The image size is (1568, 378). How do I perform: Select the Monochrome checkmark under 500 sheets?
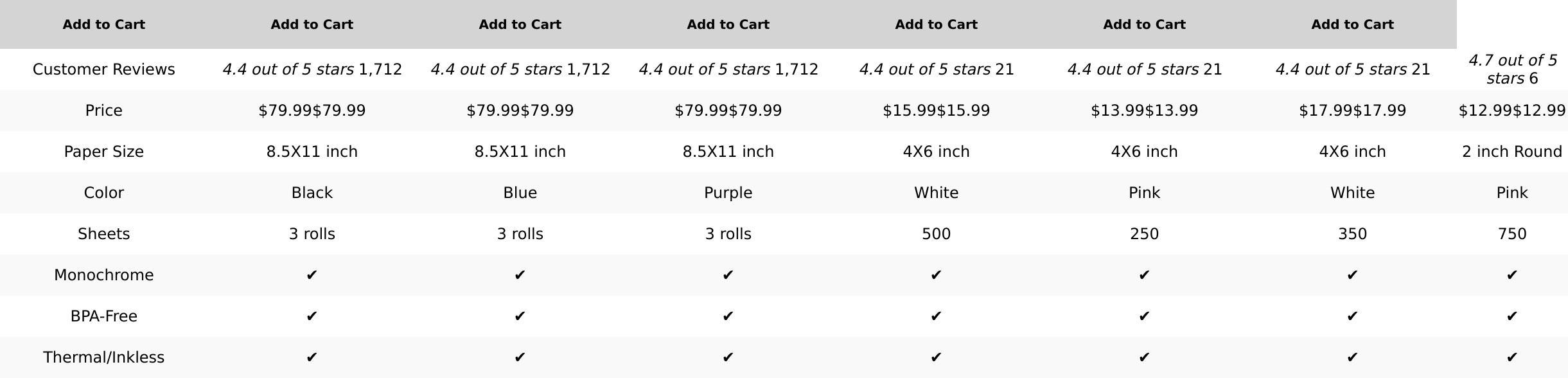[x=936, y=275]
